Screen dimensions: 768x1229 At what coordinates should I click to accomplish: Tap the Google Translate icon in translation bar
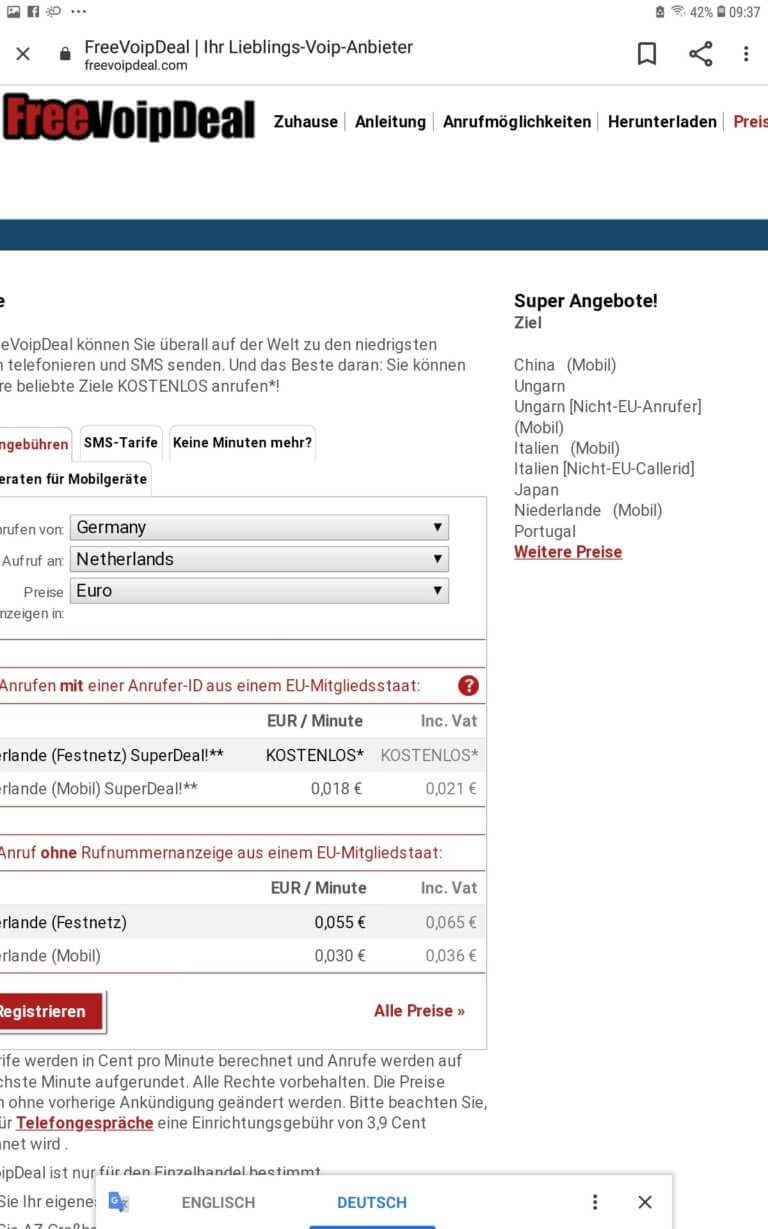point(119,1202)
